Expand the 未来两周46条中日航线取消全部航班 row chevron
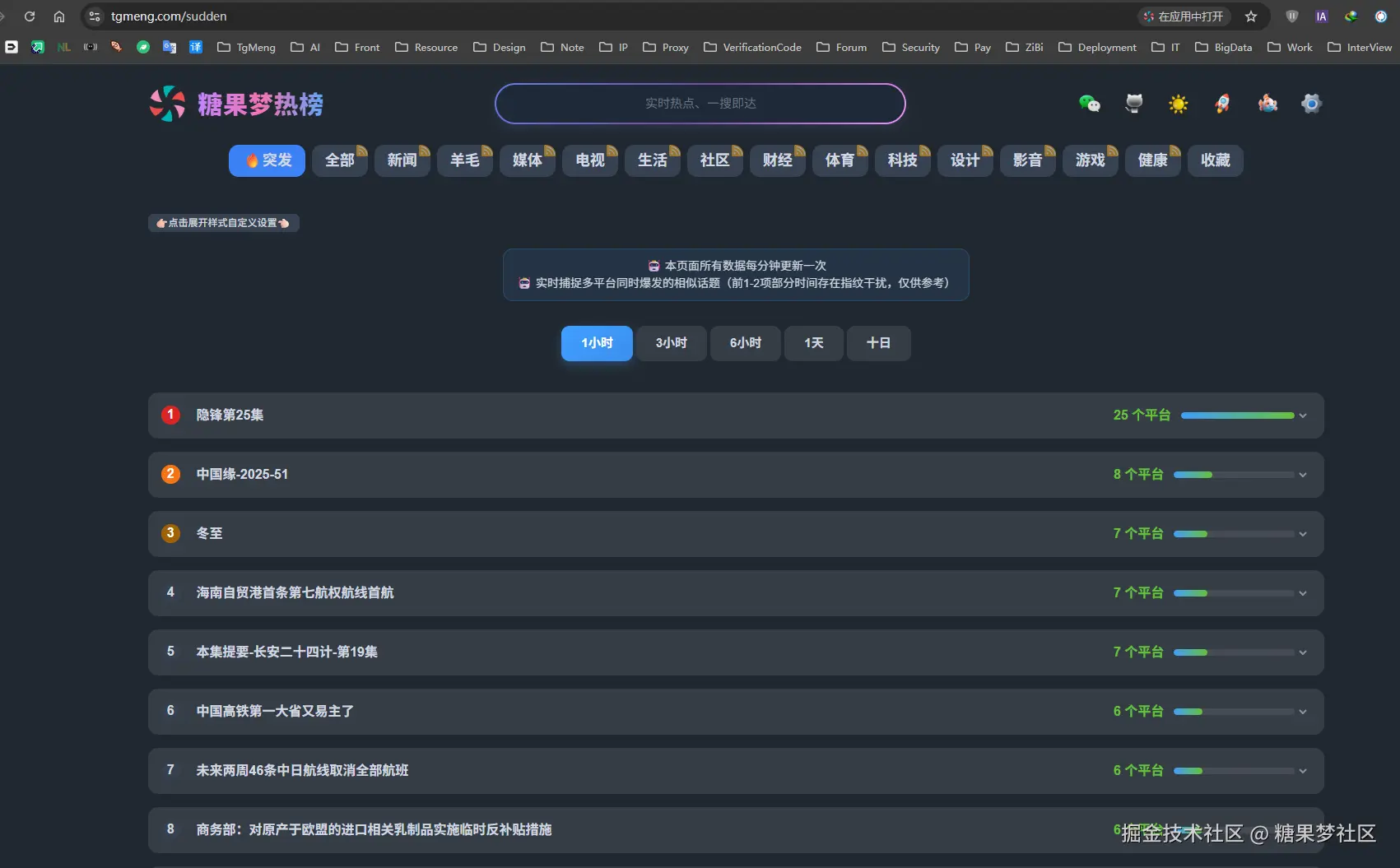 (x=1303, y=771)
